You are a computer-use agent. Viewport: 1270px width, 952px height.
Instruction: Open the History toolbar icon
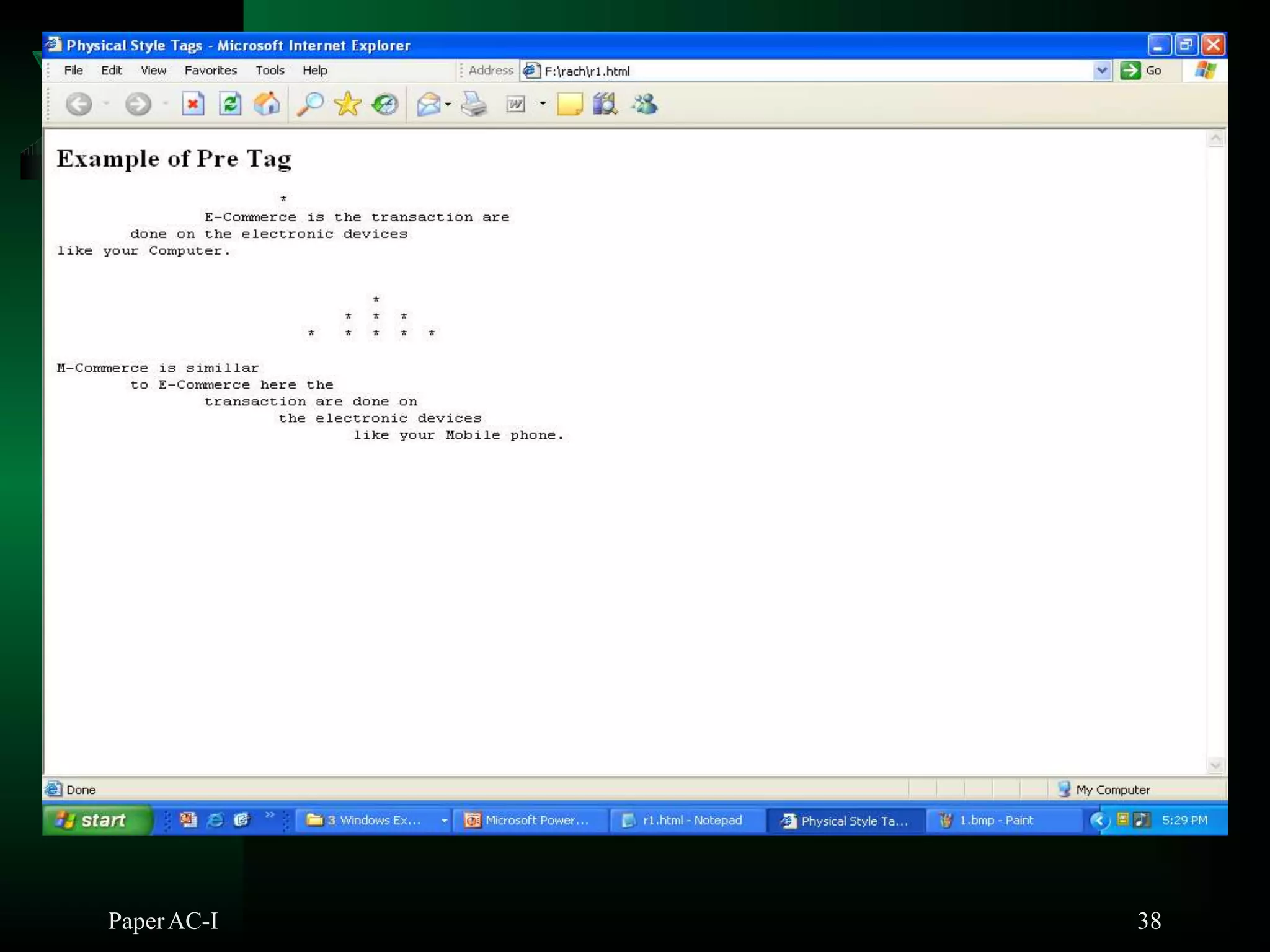click(385, 104)
